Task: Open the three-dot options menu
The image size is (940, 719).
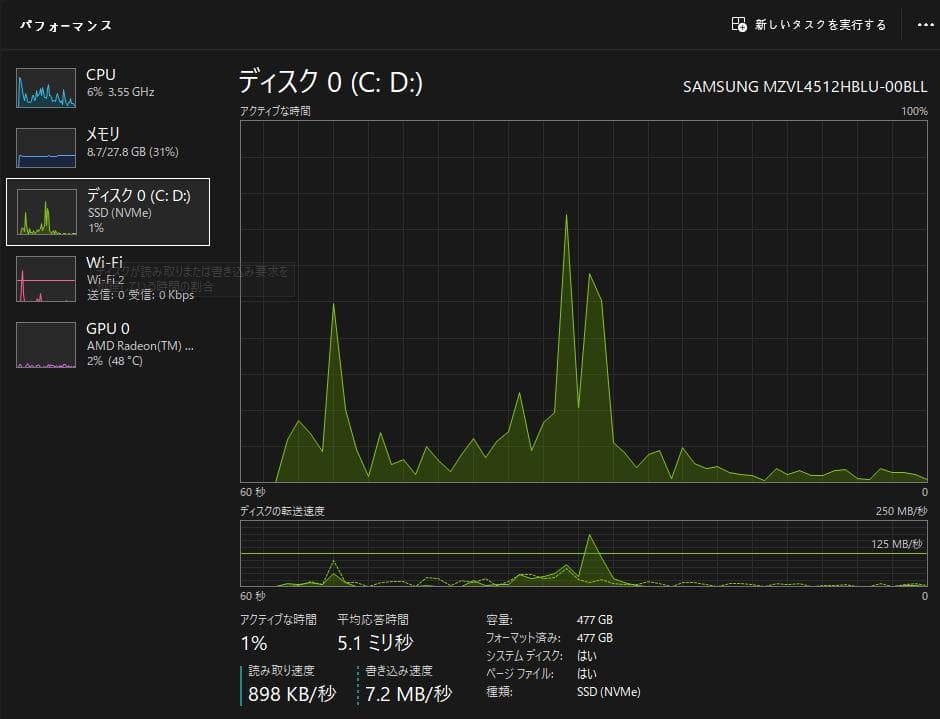Action: [x=925, y=26]
